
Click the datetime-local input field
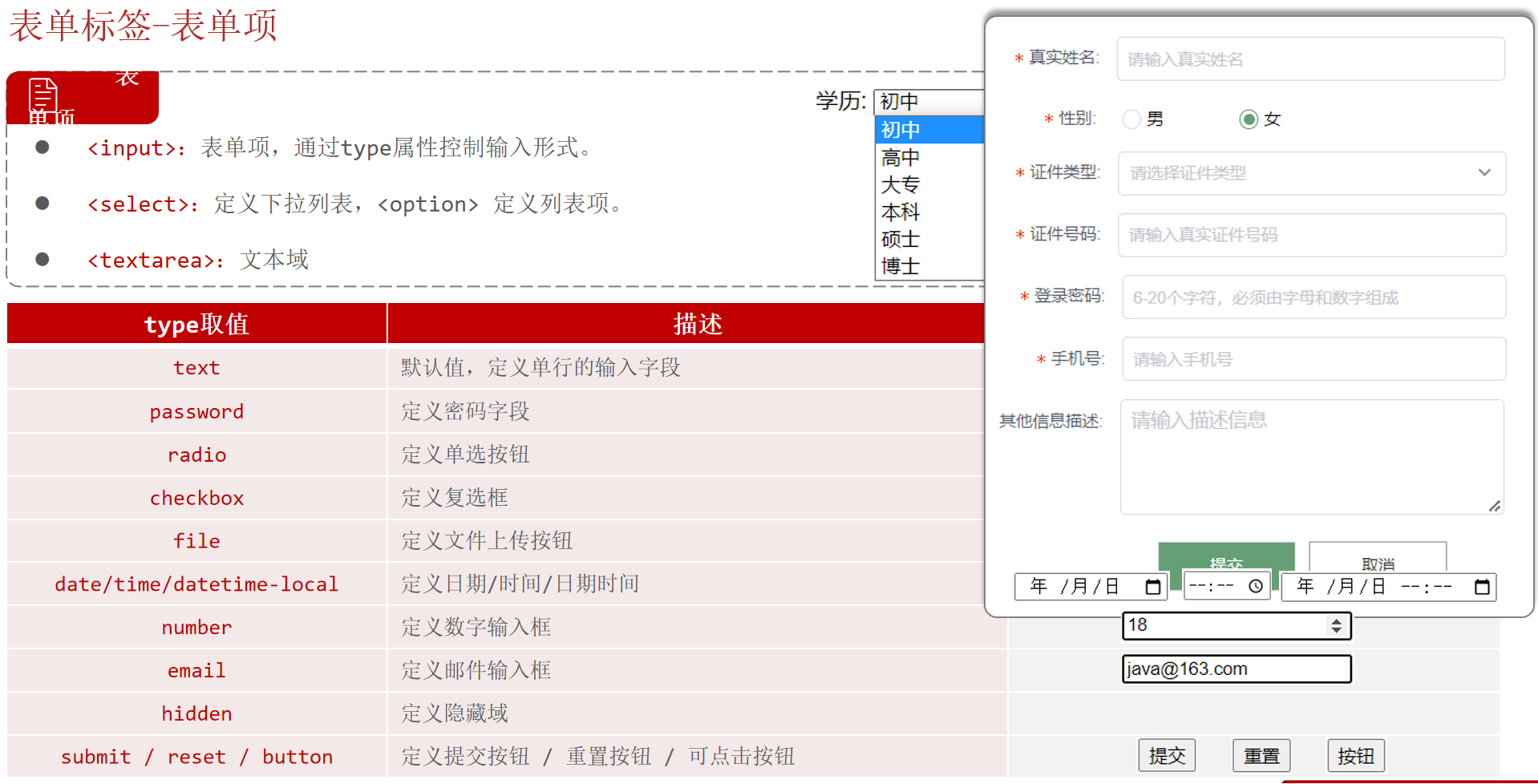[1389, 587]
